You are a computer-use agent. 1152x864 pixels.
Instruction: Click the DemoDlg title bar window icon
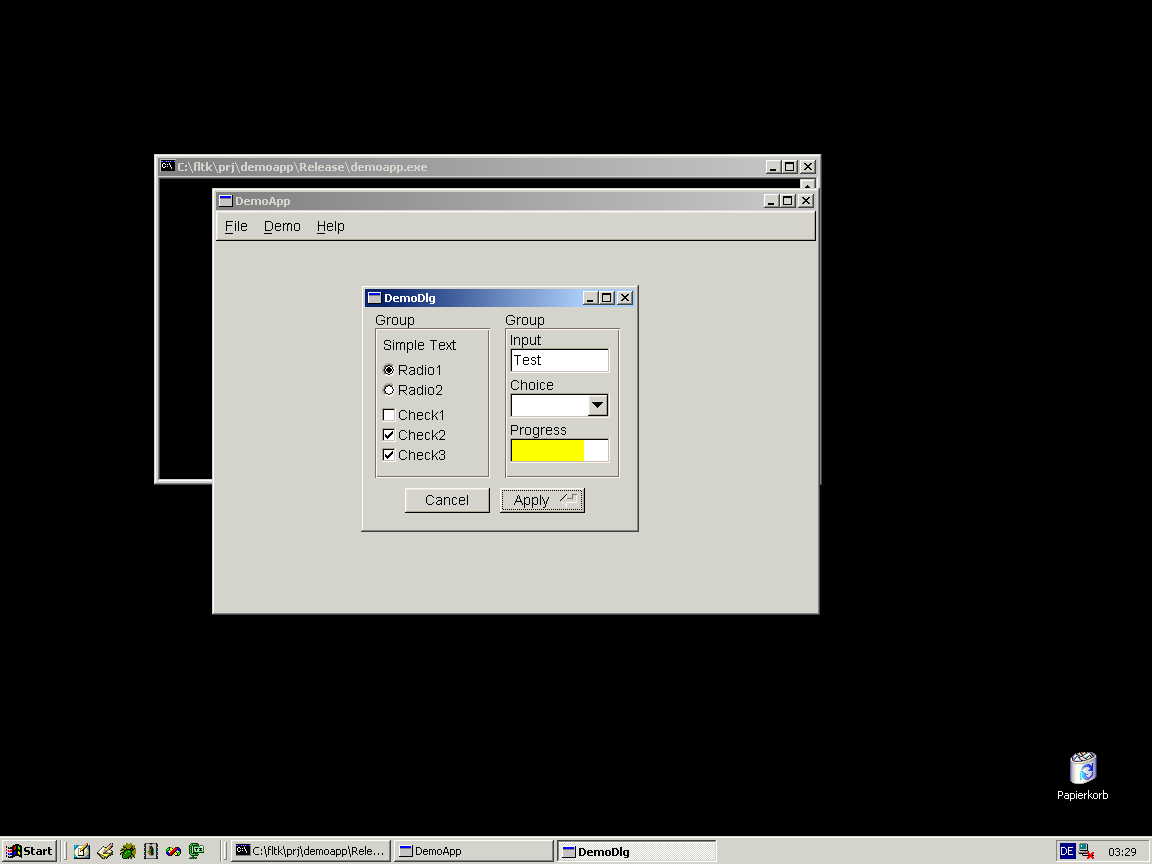374,298
